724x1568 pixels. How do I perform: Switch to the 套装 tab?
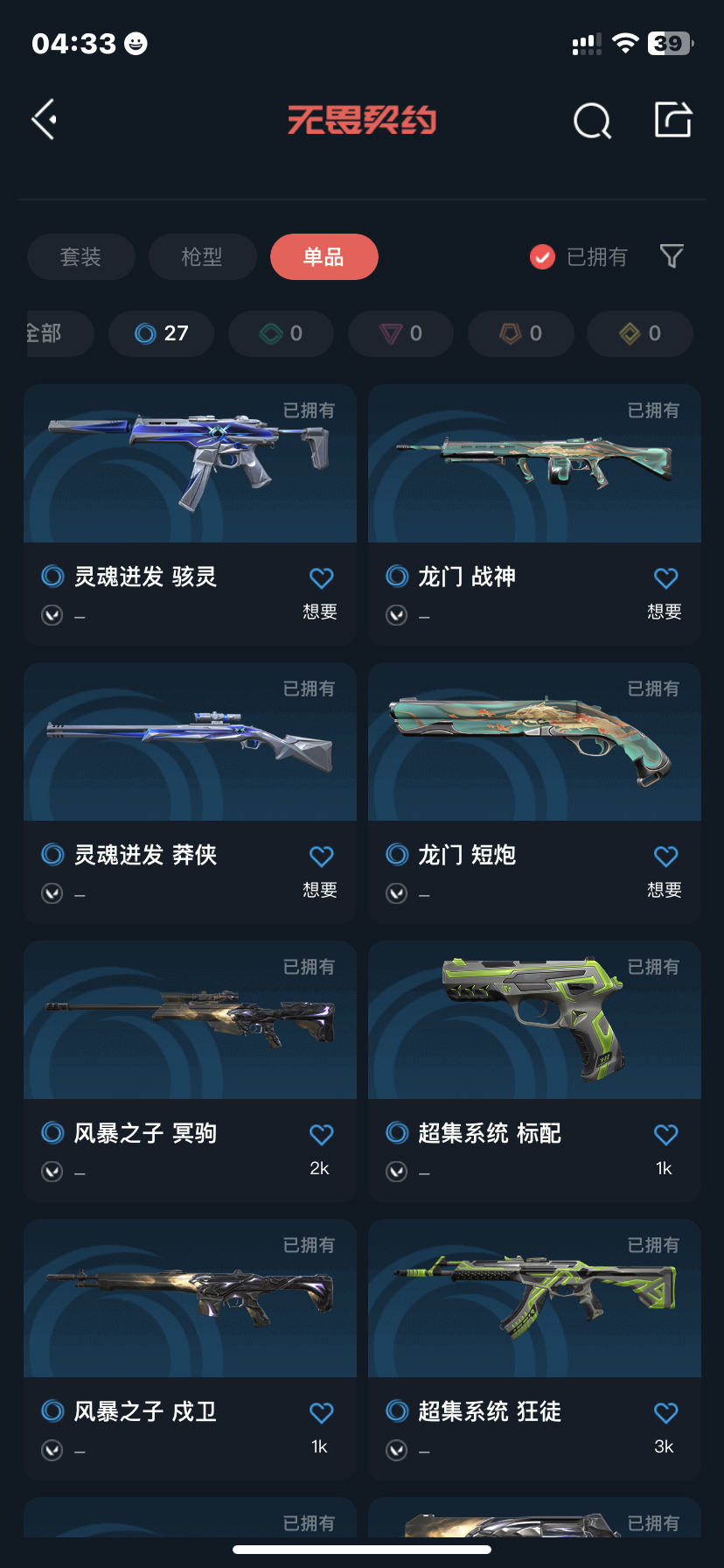[81, 257]
